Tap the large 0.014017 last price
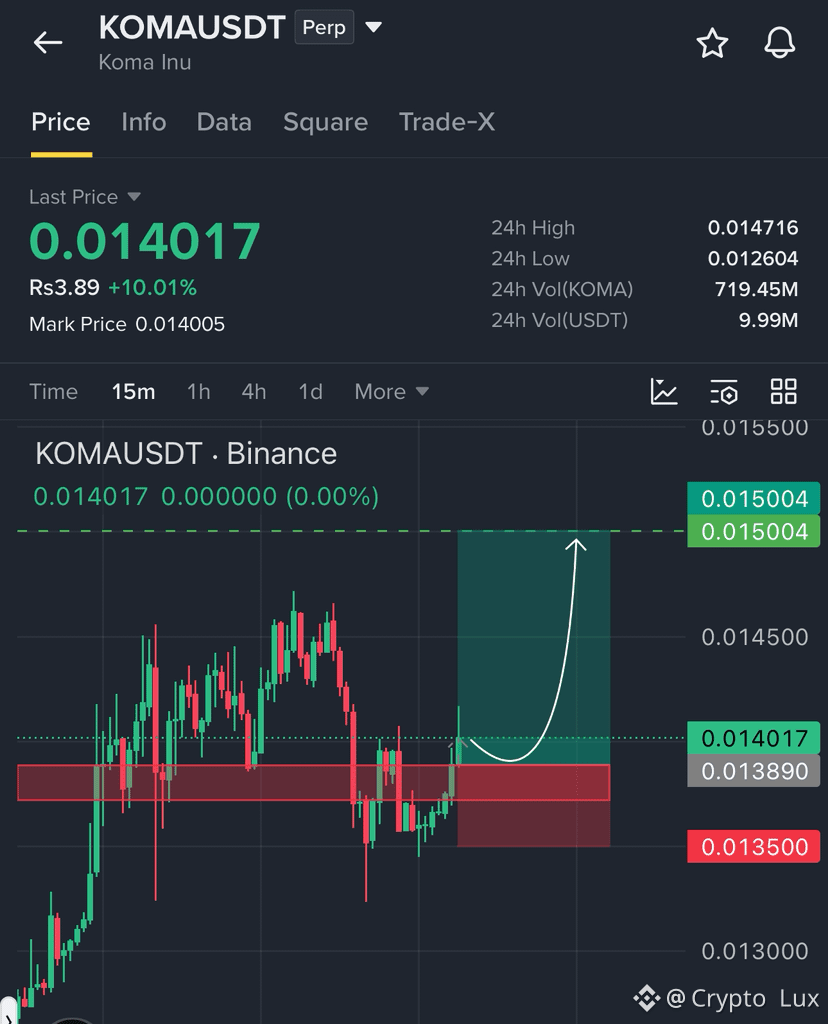 [145, 241]
